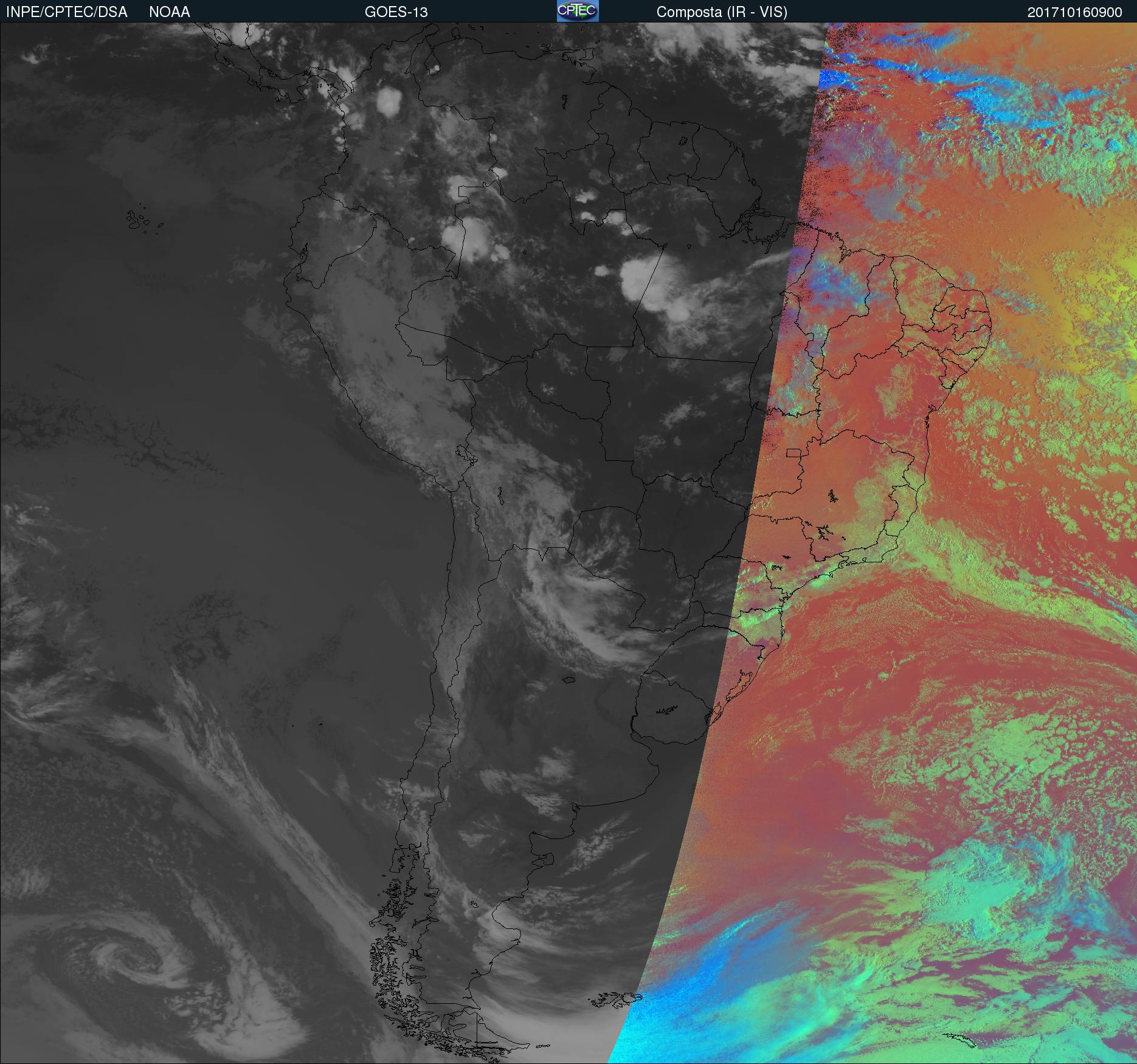This screenshot has height=1064, width=1137.
Task: Click the Composta (IR - VIS) title
Action: 722,12
